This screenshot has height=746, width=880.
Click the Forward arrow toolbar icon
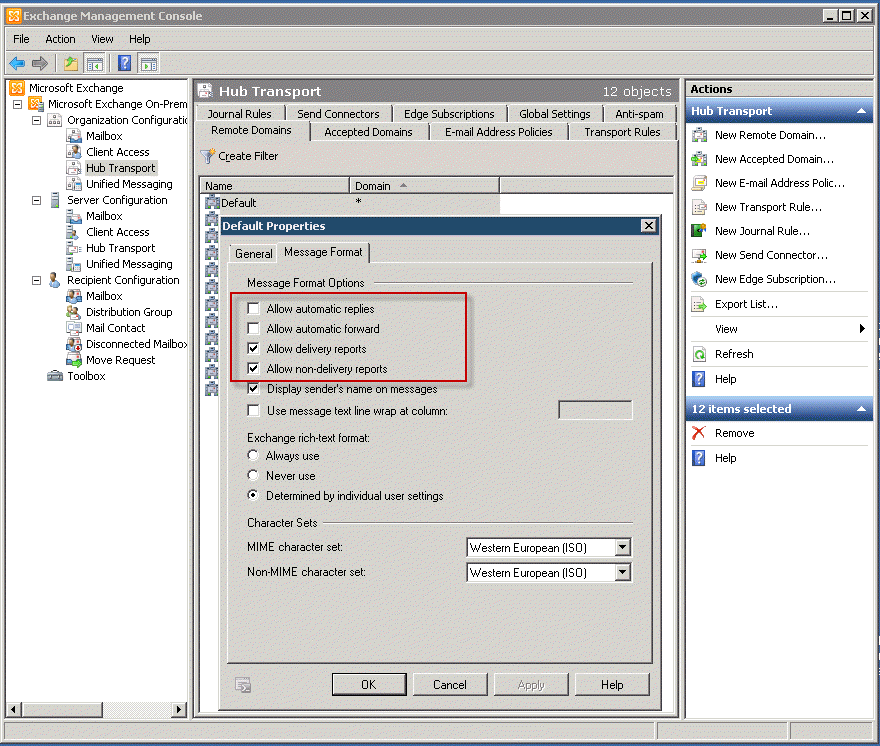pyautogui.click(x=40, y=63)
